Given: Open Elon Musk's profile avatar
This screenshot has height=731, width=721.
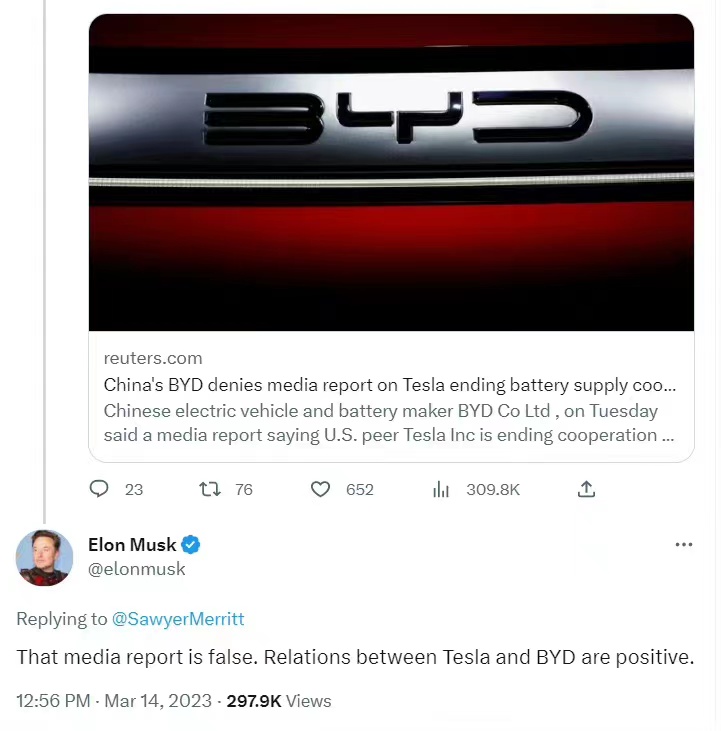Looking at the screenshot, I should [44, 557].
